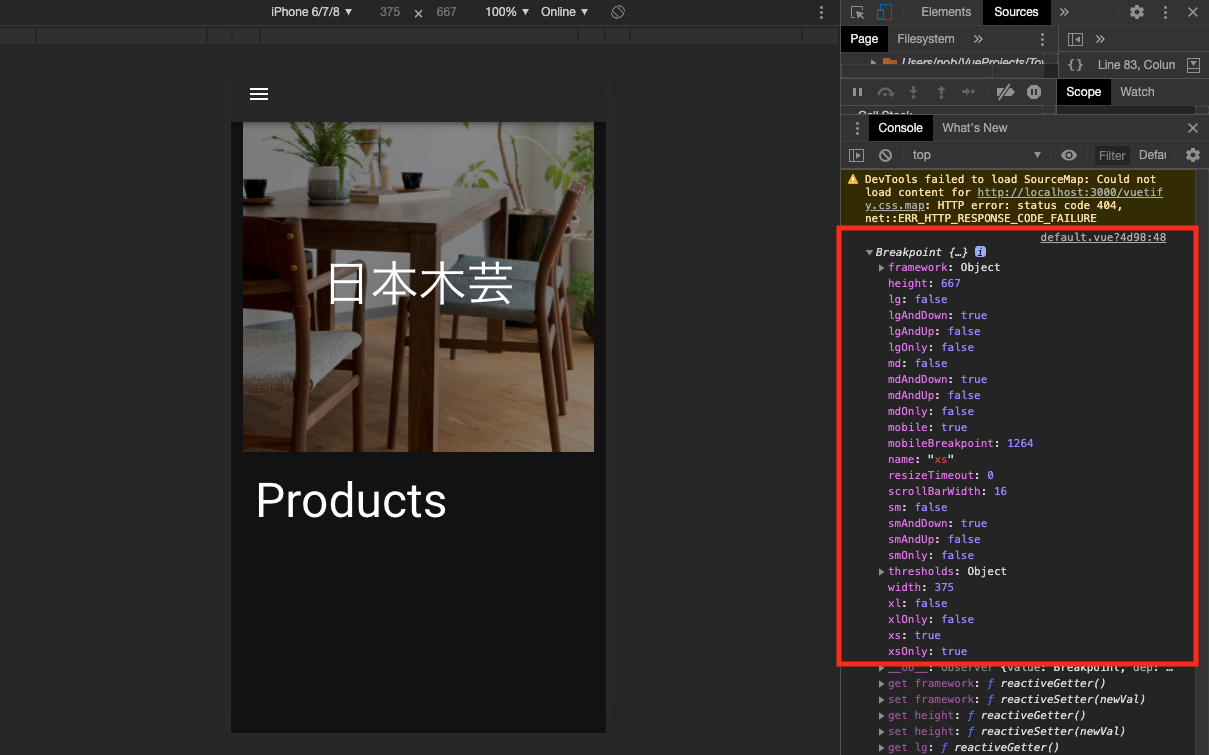Select the Filesystem navigator tab
Screen dimensions: 1209x755
(925, 39)
